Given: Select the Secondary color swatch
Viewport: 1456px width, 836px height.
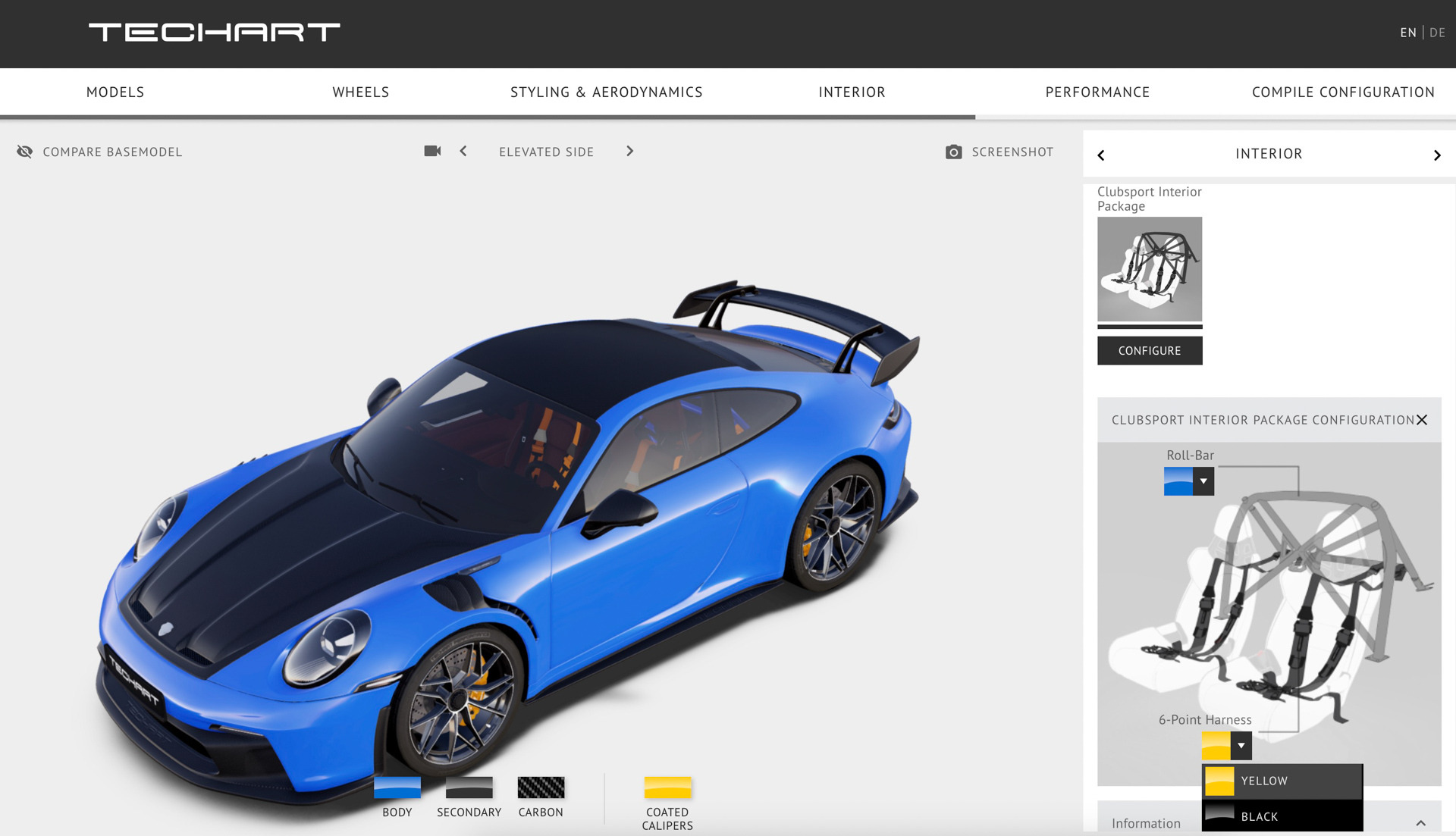Looking at the screenshot, I should [469, 787].
